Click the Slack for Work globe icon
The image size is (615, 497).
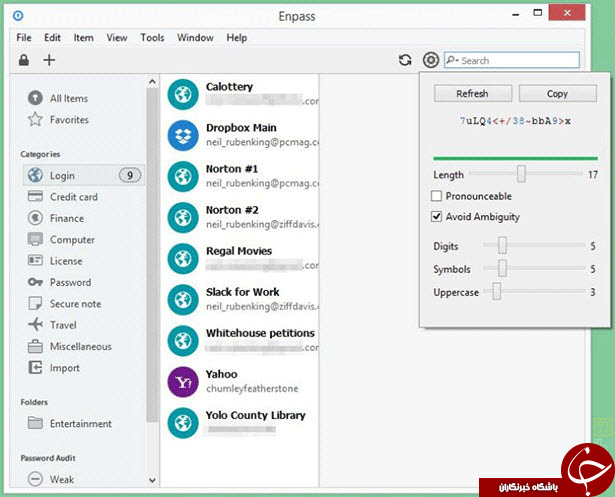point(183,300)
